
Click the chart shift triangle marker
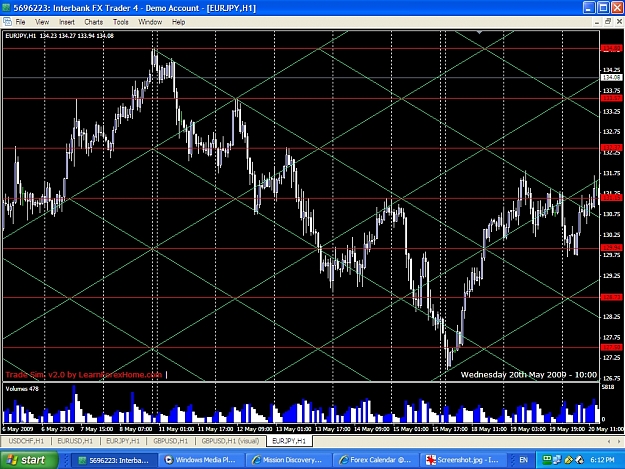coord(480,32)
